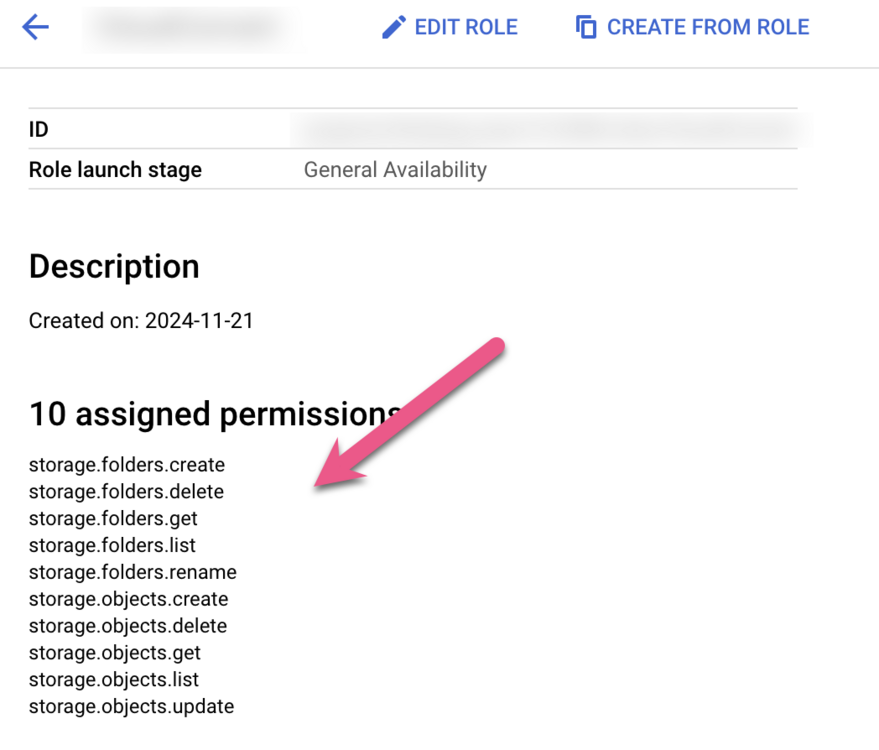Screen dimensions: 879x750
Task: Select the storage.objects.delete permission
Action: point(128,627)
